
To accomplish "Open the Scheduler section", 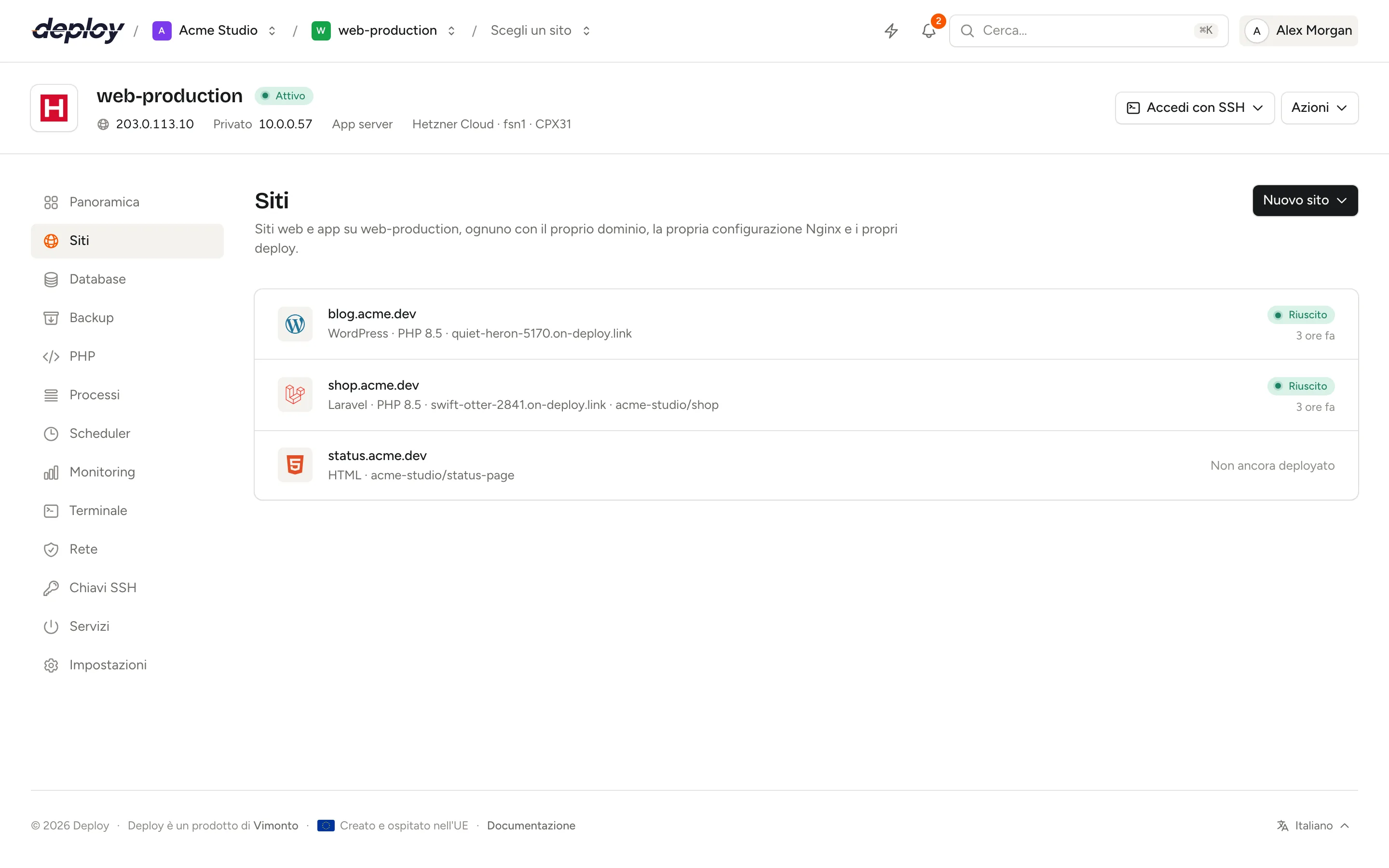I will 127,434.
